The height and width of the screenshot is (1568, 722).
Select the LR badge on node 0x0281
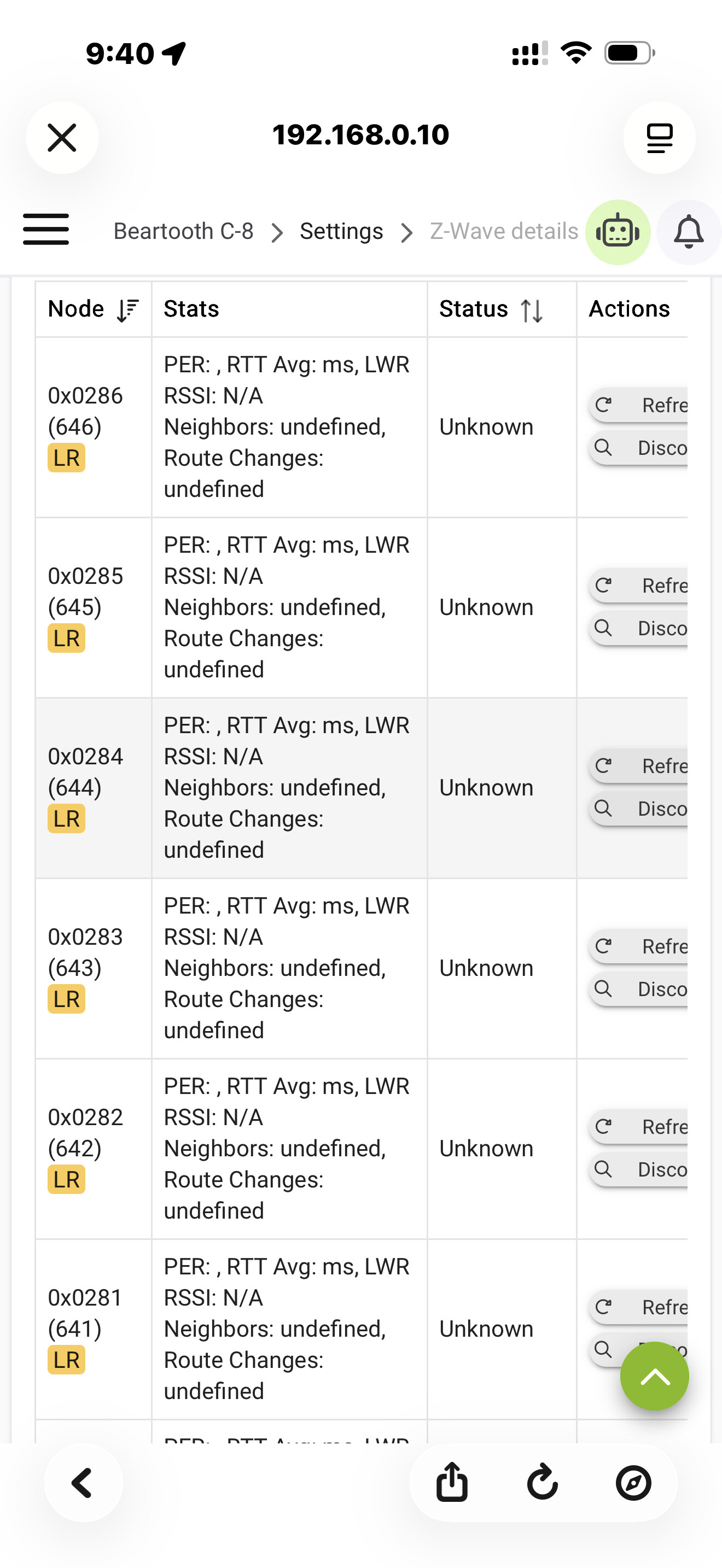[x=66, y=1359]
